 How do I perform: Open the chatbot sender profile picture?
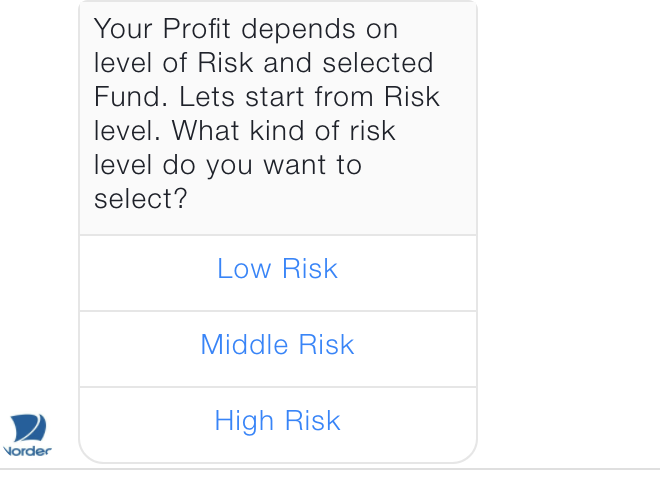point(27,436)
